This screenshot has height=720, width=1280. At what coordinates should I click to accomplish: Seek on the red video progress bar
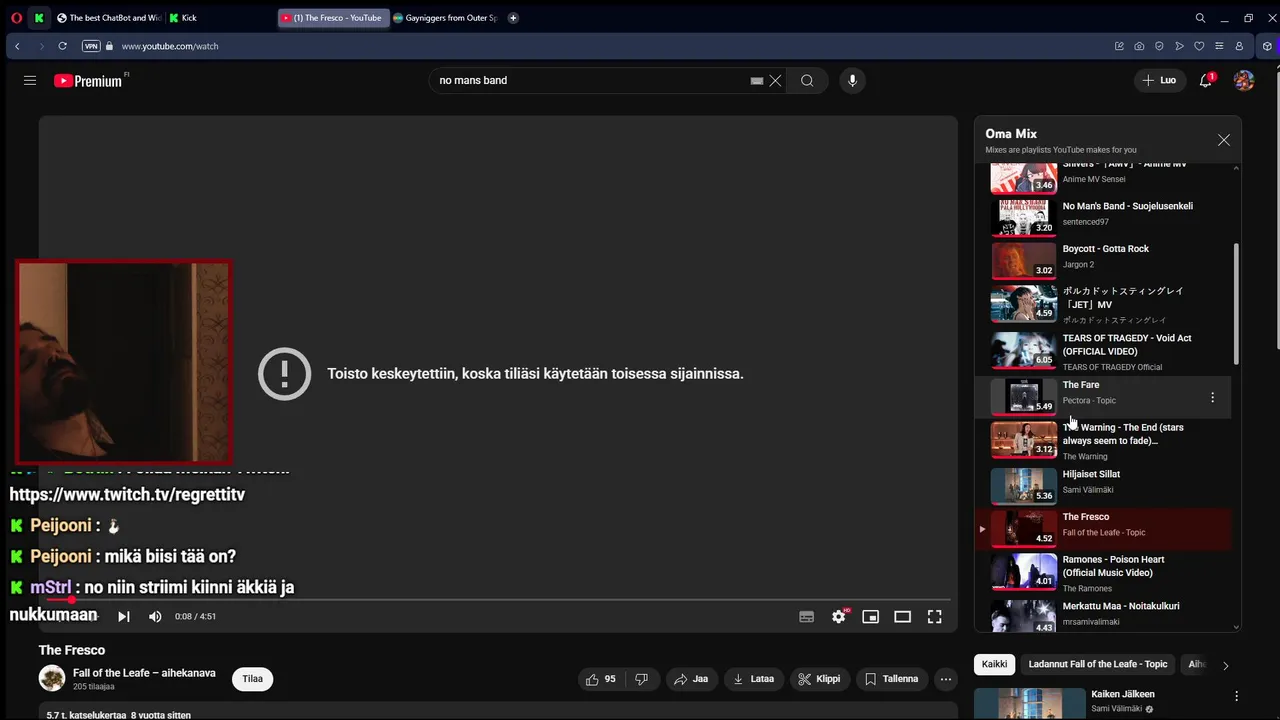click(x=498, y=600)
